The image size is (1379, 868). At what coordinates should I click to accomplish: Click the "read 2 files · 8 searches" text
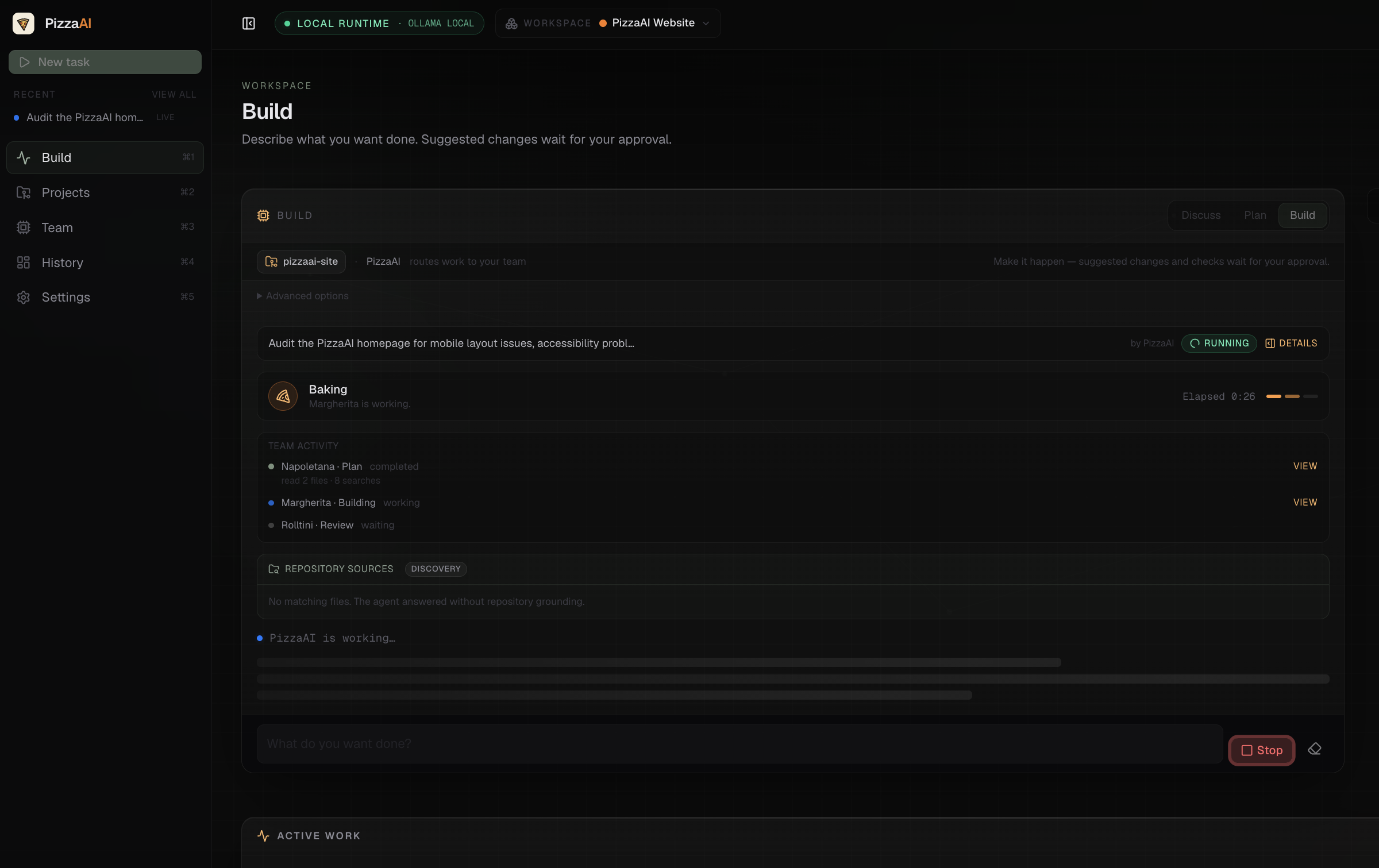coord(330,481)
